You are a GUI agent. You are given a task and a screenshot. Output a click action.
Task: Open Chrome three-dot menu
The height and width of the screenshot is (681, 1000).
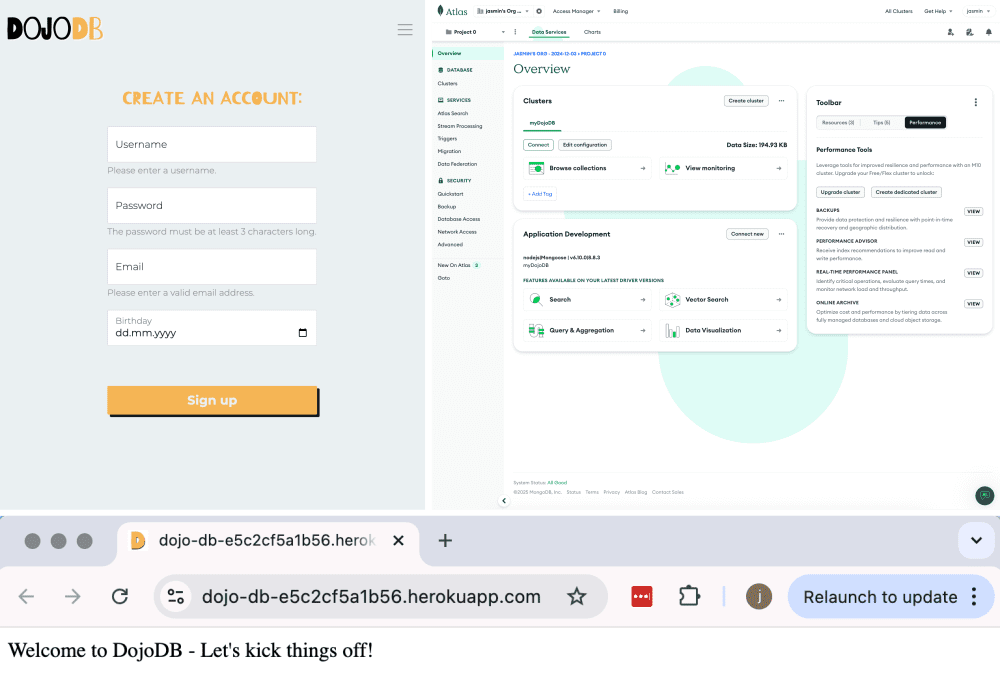pyautogui.click(x=974, y=596)
